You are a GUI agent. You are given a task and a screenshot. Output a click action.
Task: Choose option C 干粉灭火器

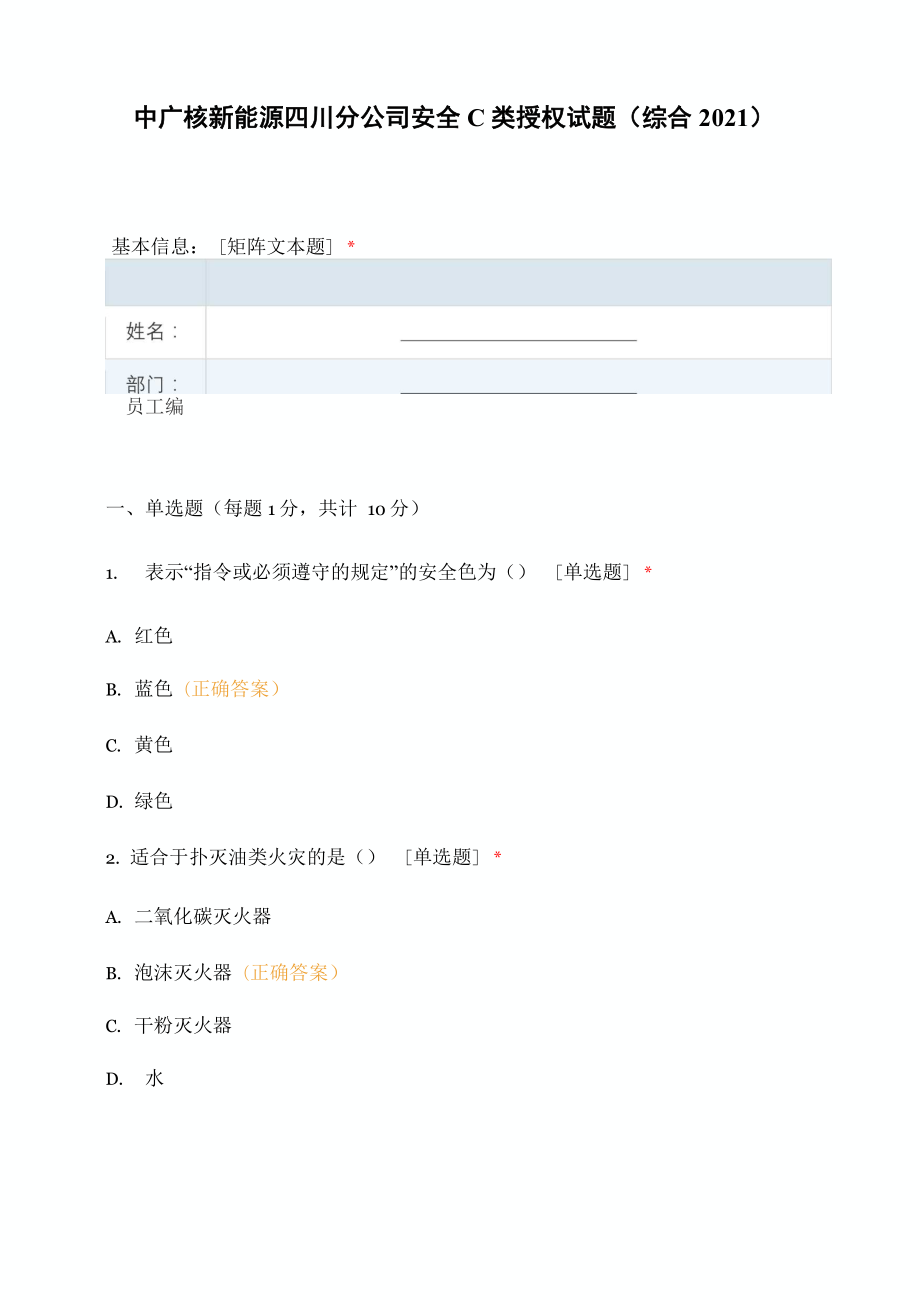(183, 1026)
